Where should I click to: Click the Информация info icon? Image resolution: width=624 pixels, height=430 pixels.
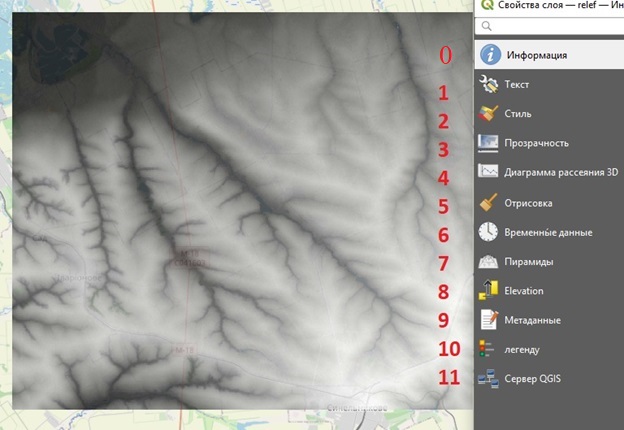pyautogui.click(x=490, y=55)
